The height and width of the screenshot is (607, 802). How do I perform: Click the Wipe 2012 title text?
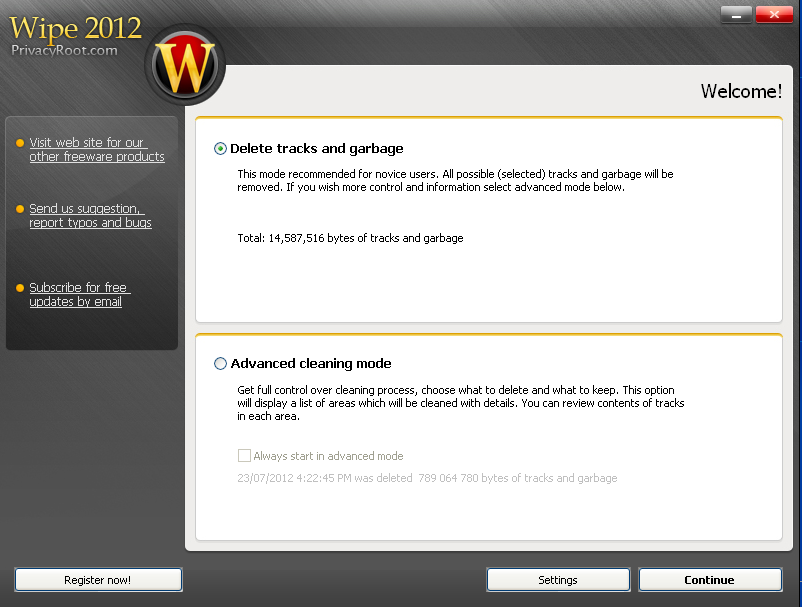click(75, 28)
